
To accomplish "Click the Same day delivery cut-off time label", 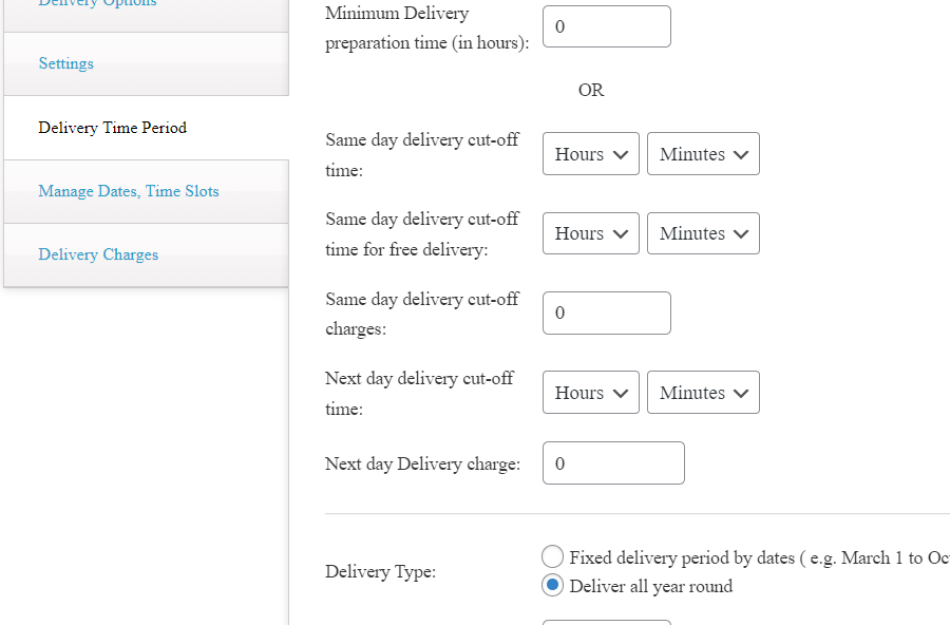I will (421, 155).
